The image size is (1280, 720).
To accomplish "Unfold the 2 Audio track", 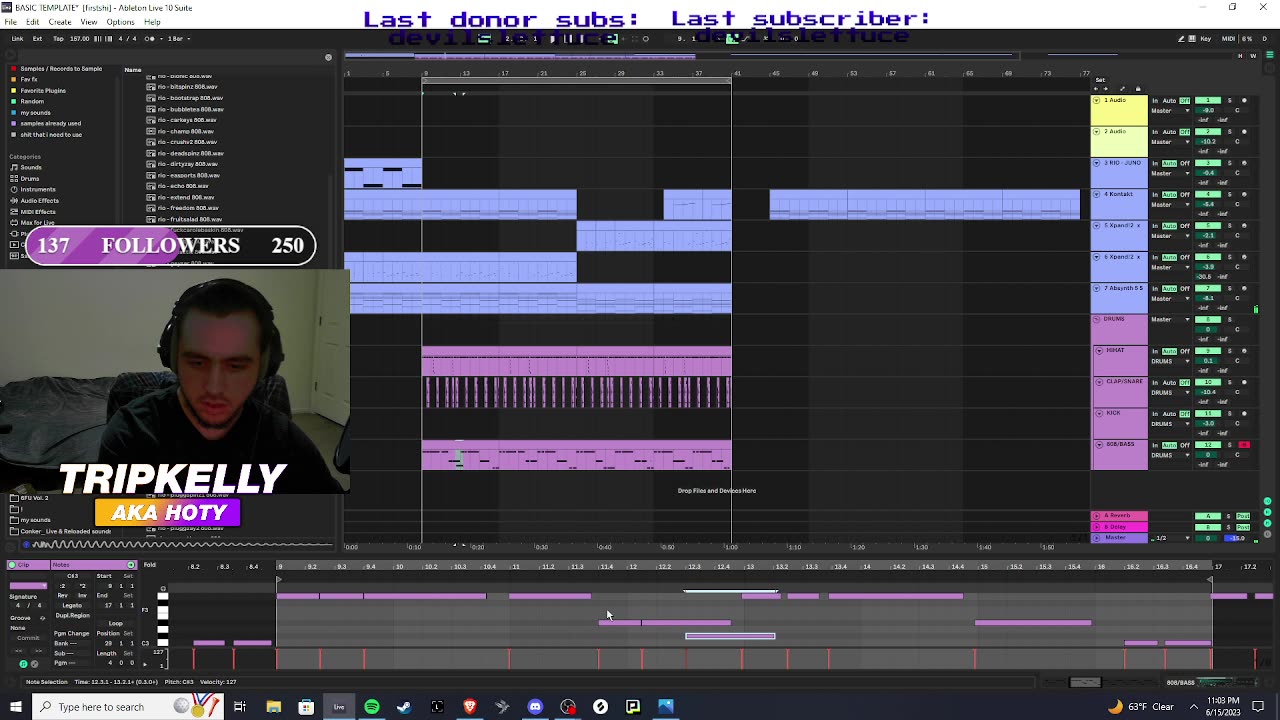I will [1096, 132].
